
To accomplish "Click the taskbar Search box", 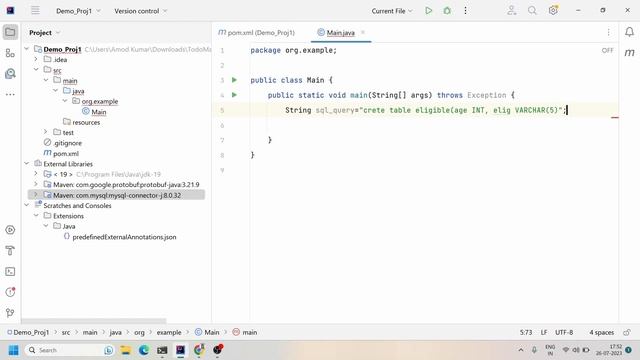I will [69, 350].
